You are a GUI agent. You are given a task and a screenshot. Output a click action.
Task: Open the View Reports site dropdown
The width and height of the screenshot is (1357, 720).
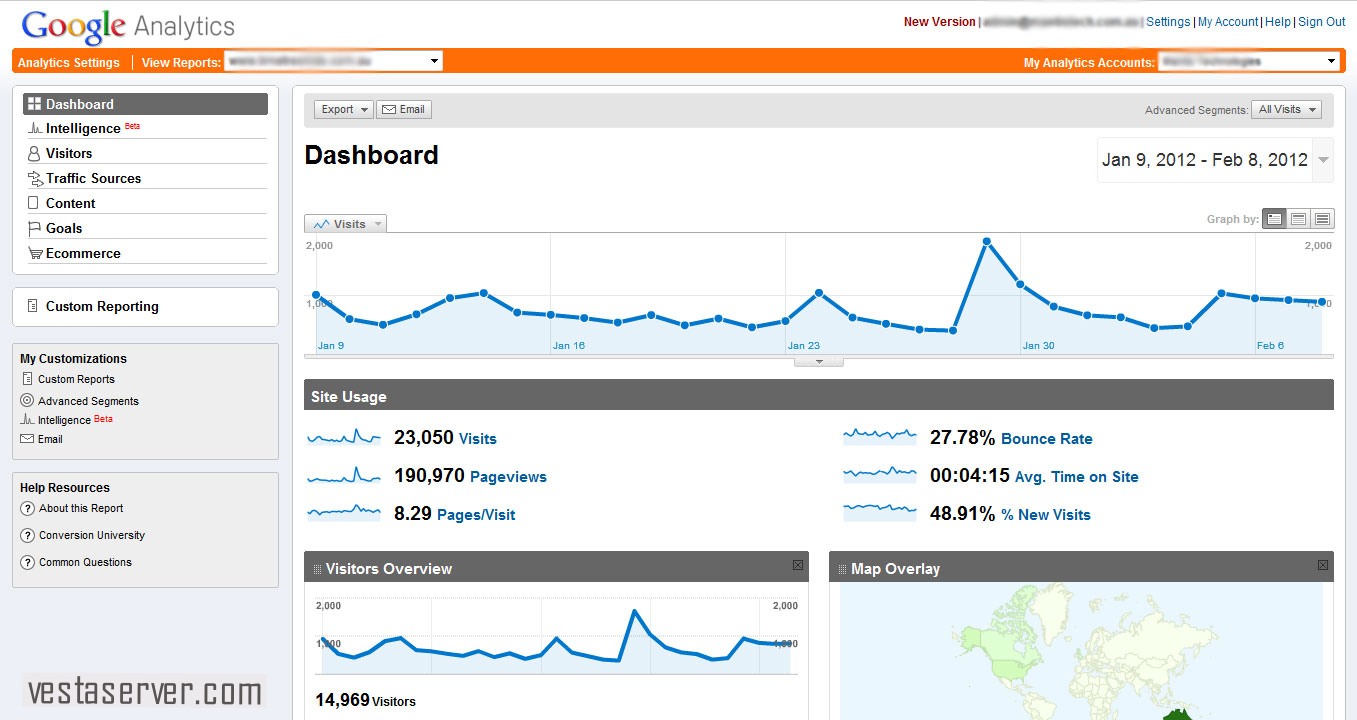[x=333, y=61]
